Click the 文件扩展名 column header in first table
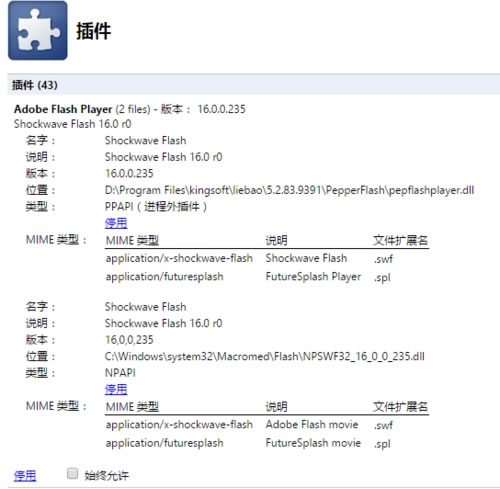Screen dimensions: 500x489 400,240
